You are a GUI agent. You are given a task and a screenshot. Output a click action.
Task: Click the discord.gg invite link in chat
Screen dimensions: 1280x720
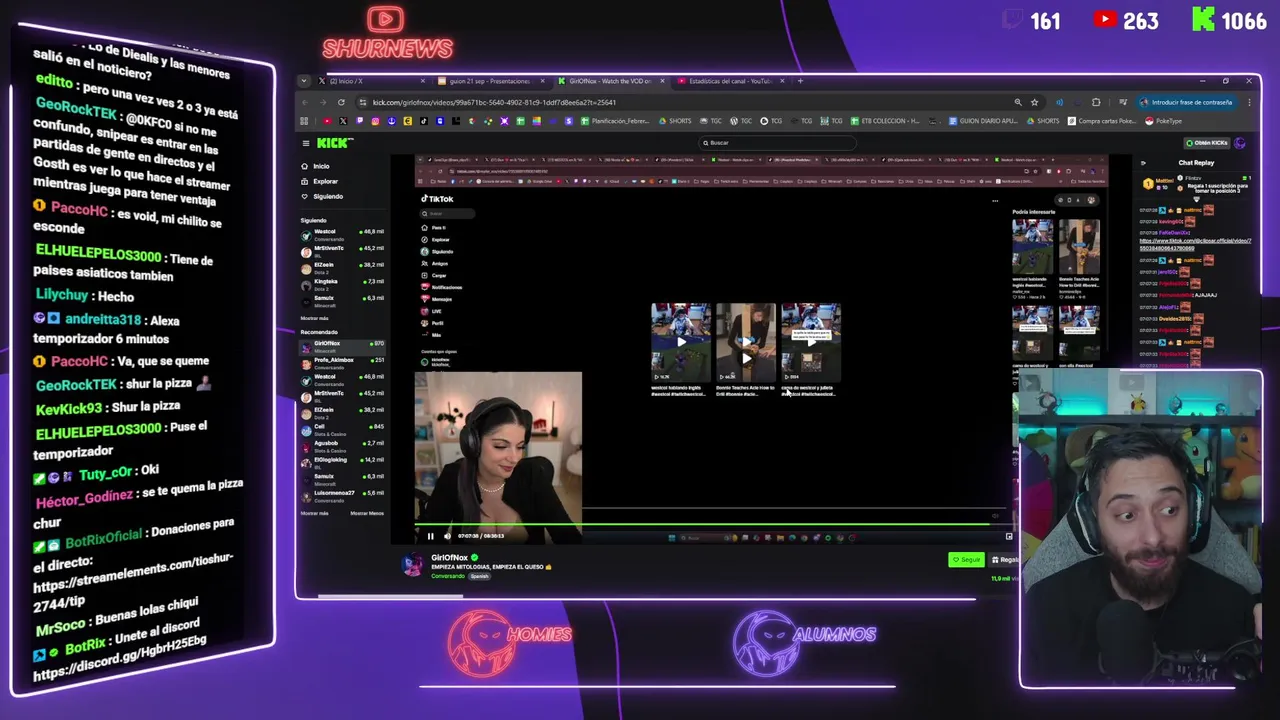(120, 658)
